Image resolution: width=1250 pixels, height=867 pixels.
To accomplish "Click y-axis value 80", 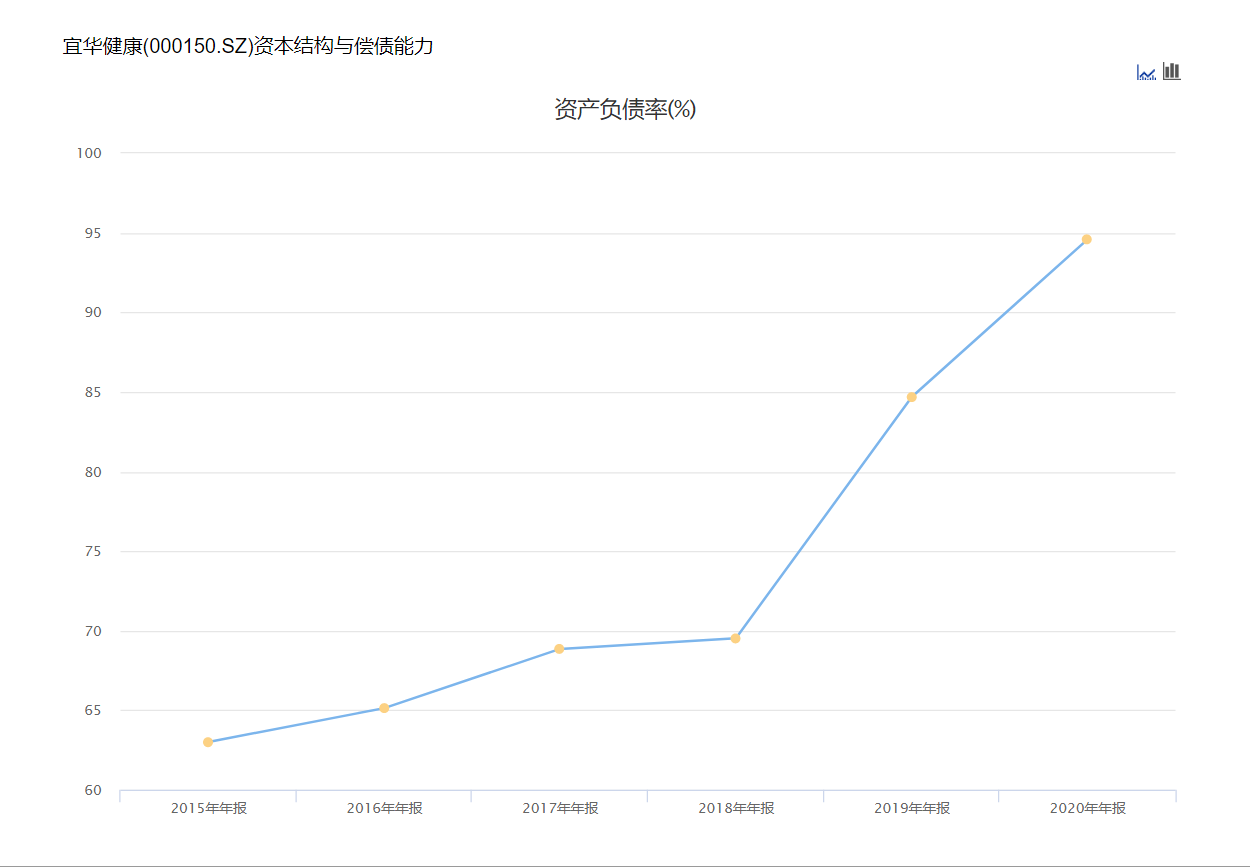I will pyautogui.click(x=94, y=472).
